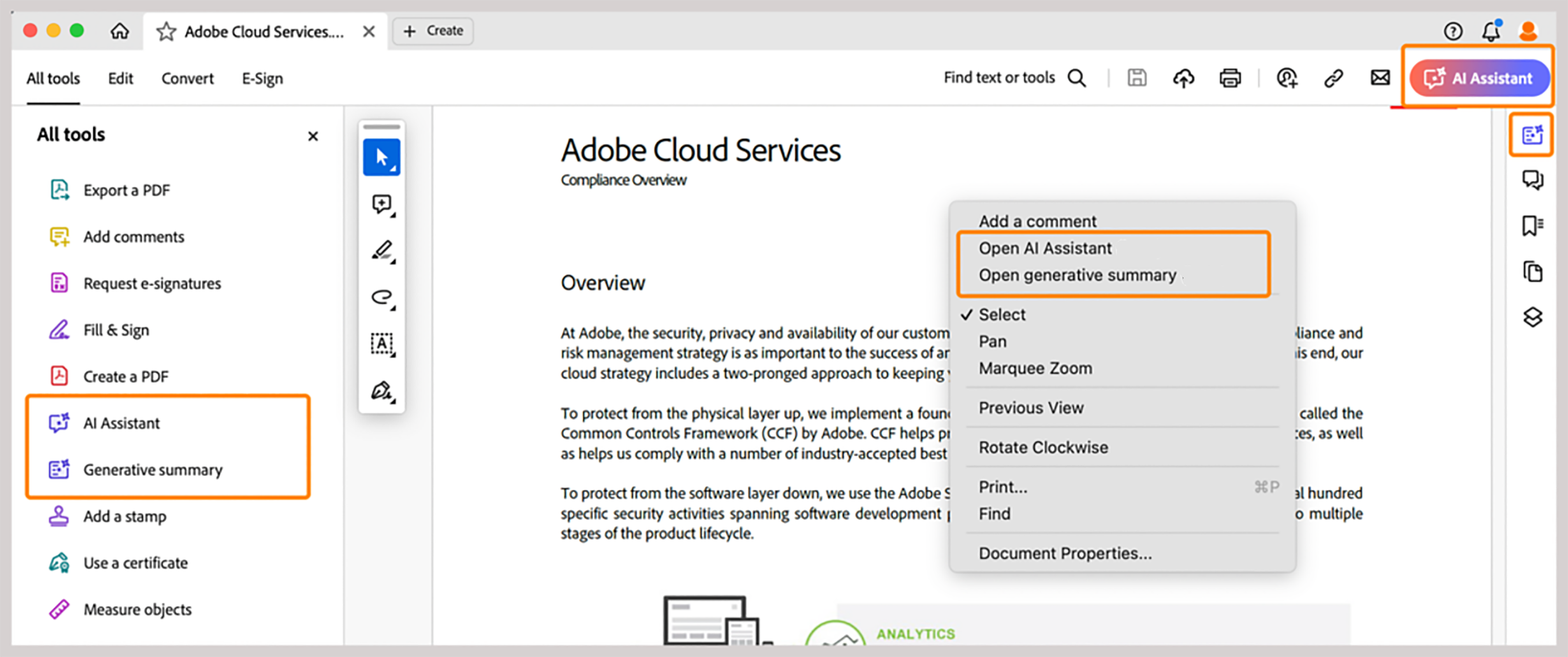1568x657 pixels.
Task: Select the arrow selection tool in quick toolbar
Action: pos(381,157)
